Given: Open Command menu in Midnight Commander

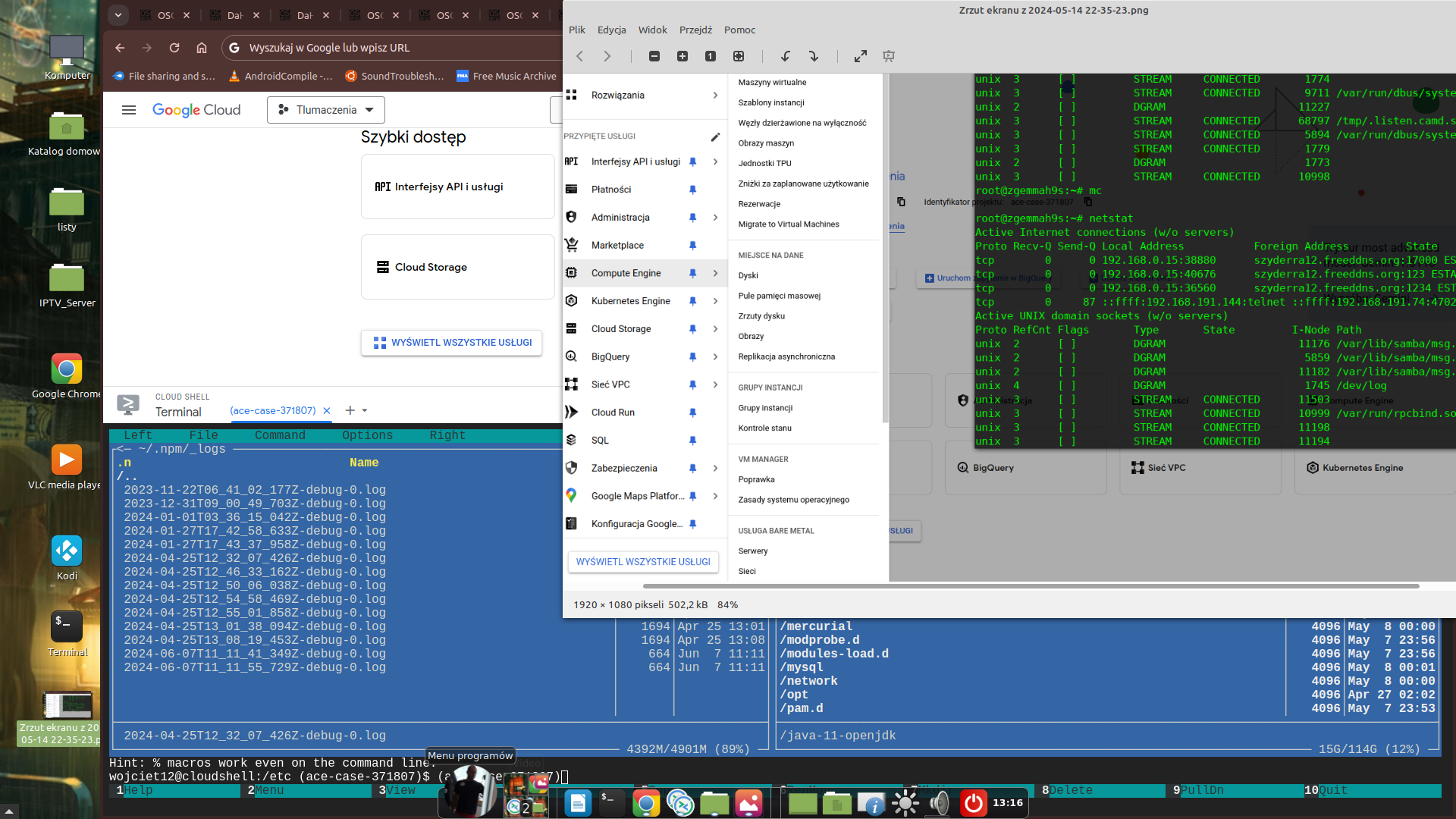Looking at the screenshot, I should pos(280,435).
